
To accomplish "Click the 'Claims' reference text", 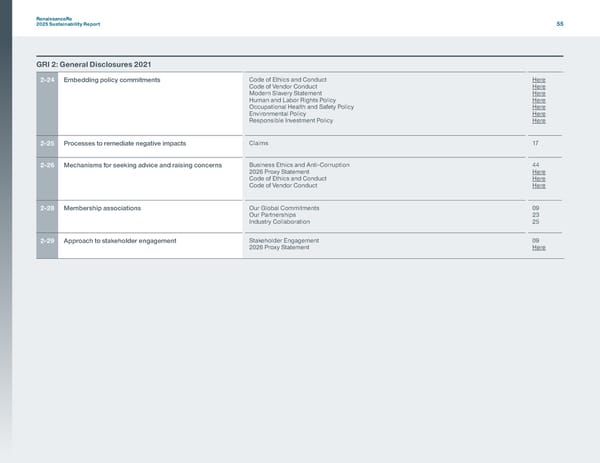I will (259, 143).
